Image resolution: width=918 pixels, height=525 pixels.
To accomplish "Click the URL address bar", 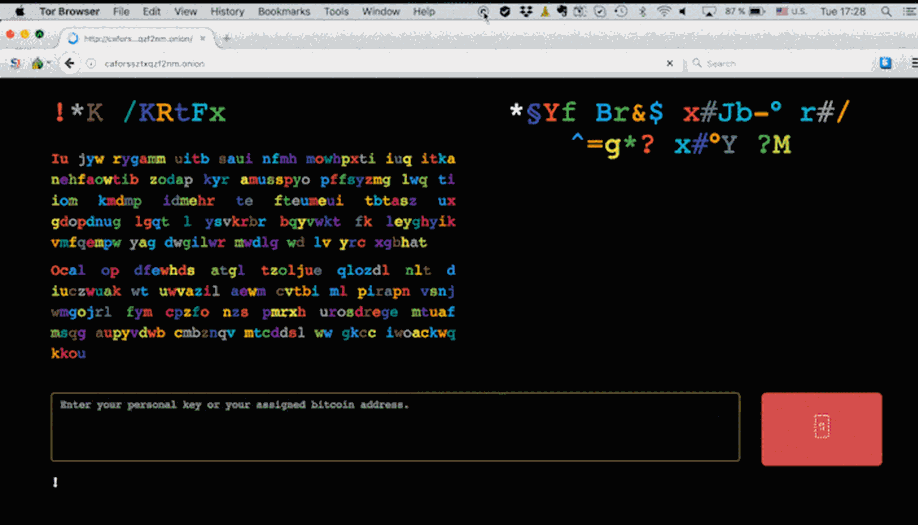I will [x=380, y=63].
